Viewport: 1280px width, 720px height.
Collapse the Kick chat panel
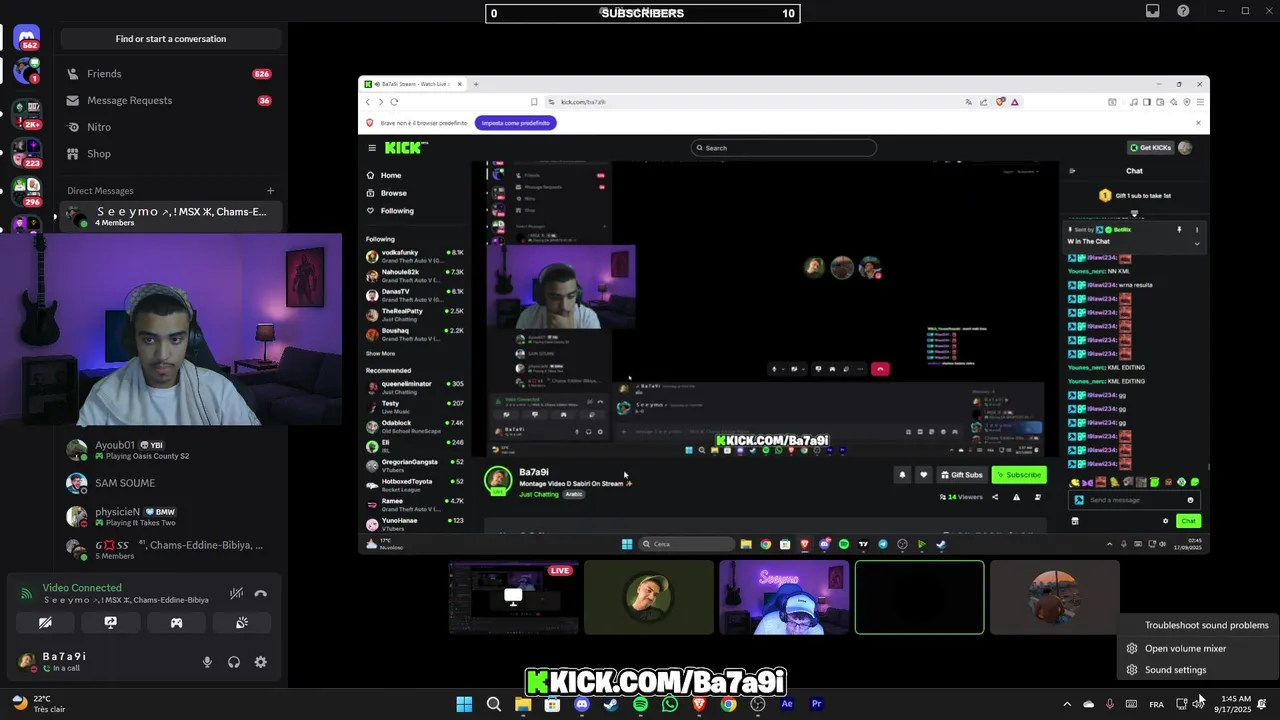click(x=1072, y=171)
